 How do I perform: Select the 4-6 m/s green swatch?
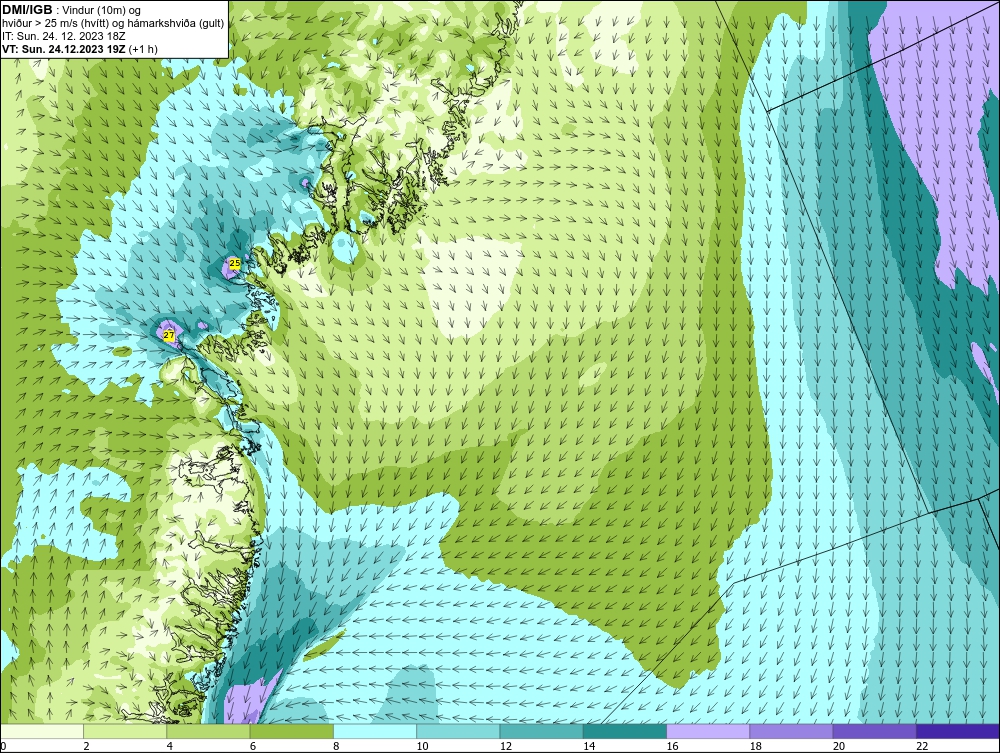tap(209, 731)
